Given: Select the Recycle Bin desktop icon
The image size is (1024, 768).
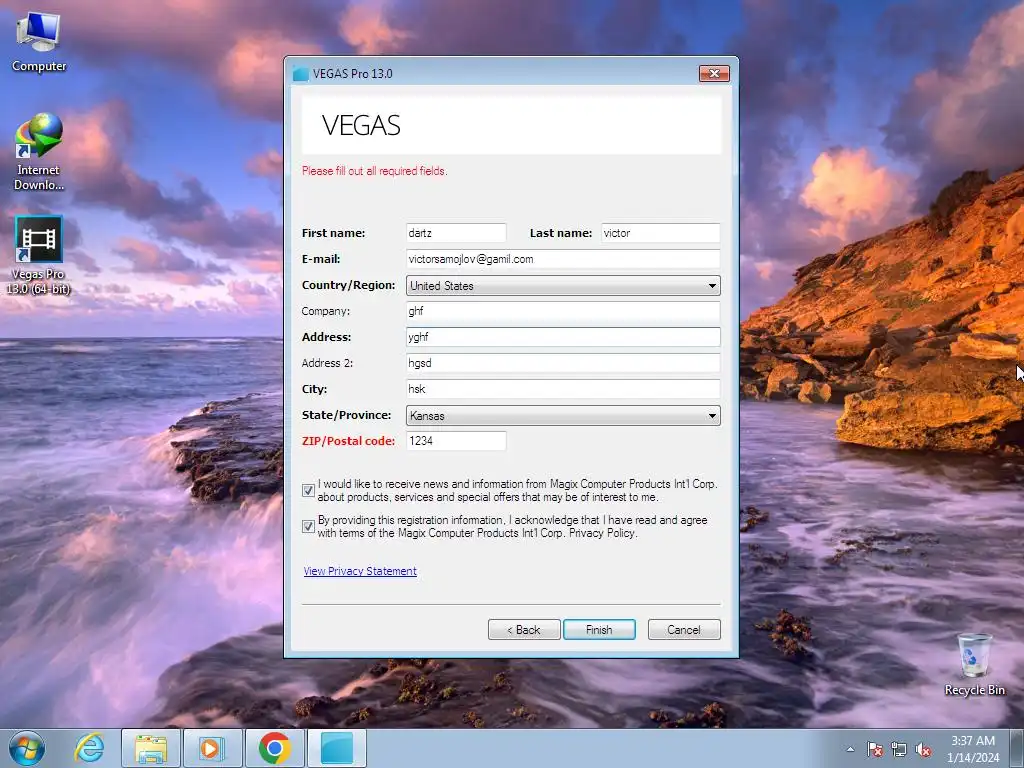Looking at the screenshot, I should [974, 665].
